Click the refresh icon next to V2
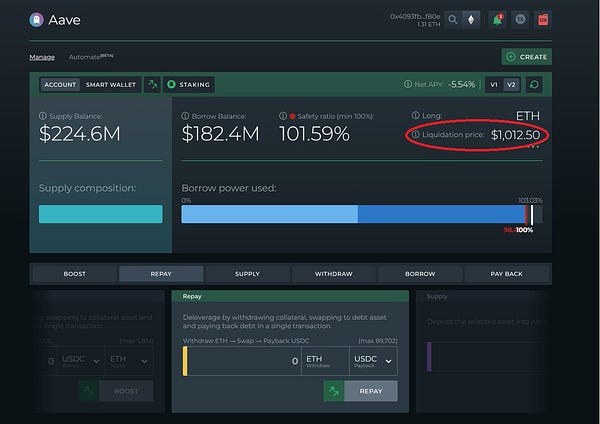Viewport: 600px width, 424px height. 534,85
